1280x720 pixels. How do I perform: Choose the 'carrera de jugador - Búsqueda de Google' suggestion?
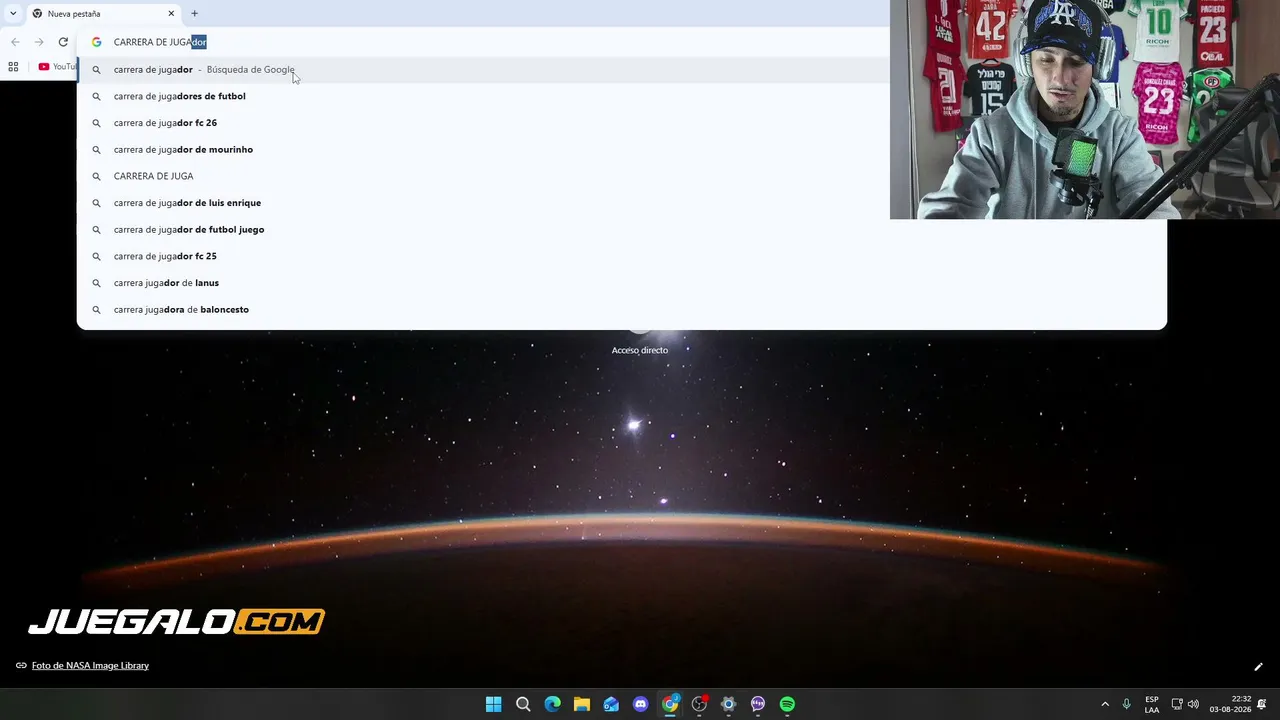(622, 70)
